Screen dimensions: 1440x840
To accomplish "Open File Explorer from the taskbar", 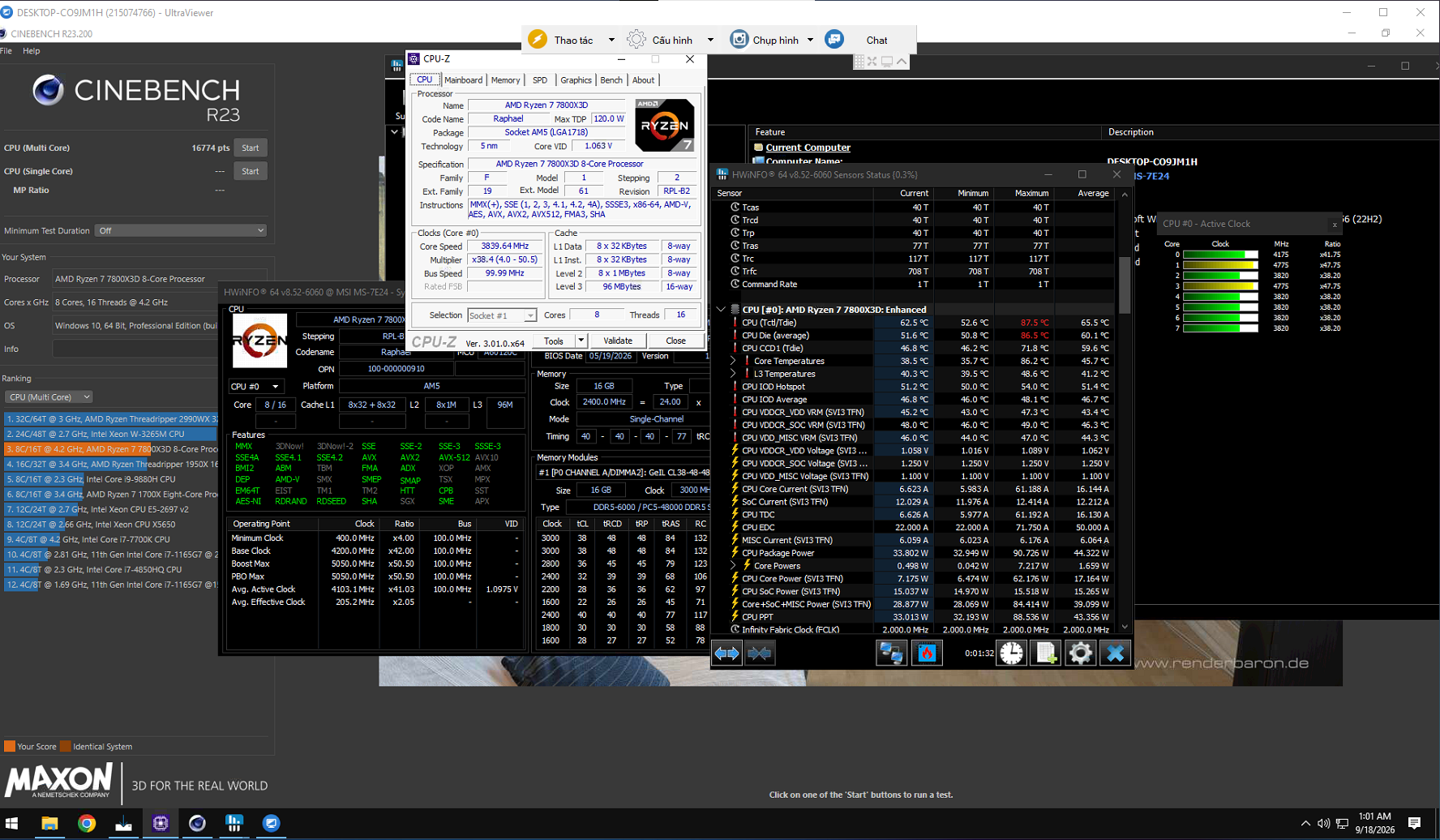I will click(49, 824).
